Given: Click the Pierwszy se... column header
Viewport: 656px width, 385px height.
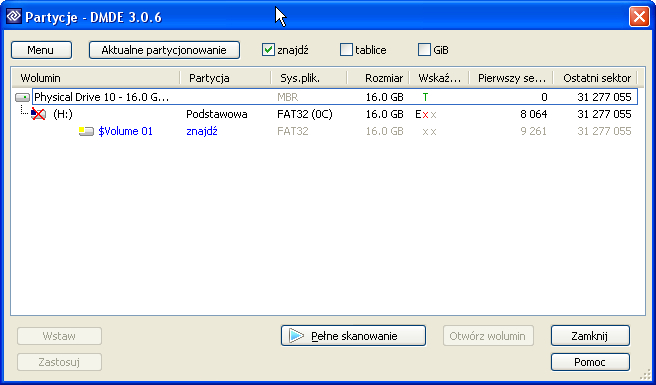Looking at the screenshot, I should [511, 78].
